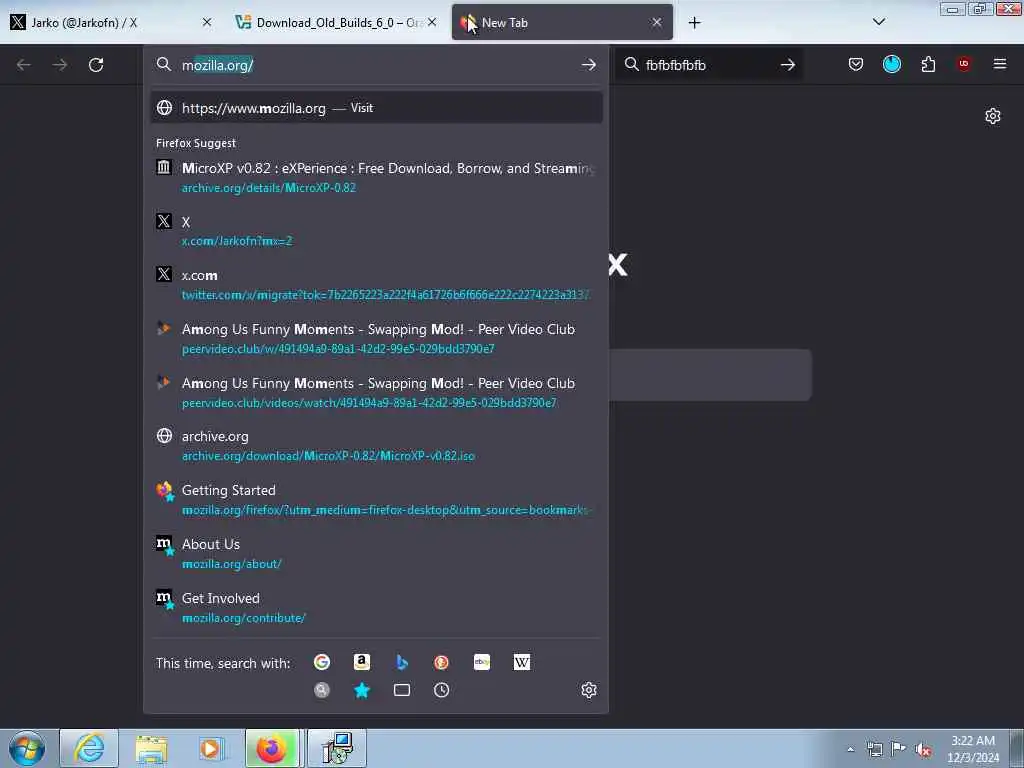
Task: Search this time with eBay
Action: (x=482, y=662)
